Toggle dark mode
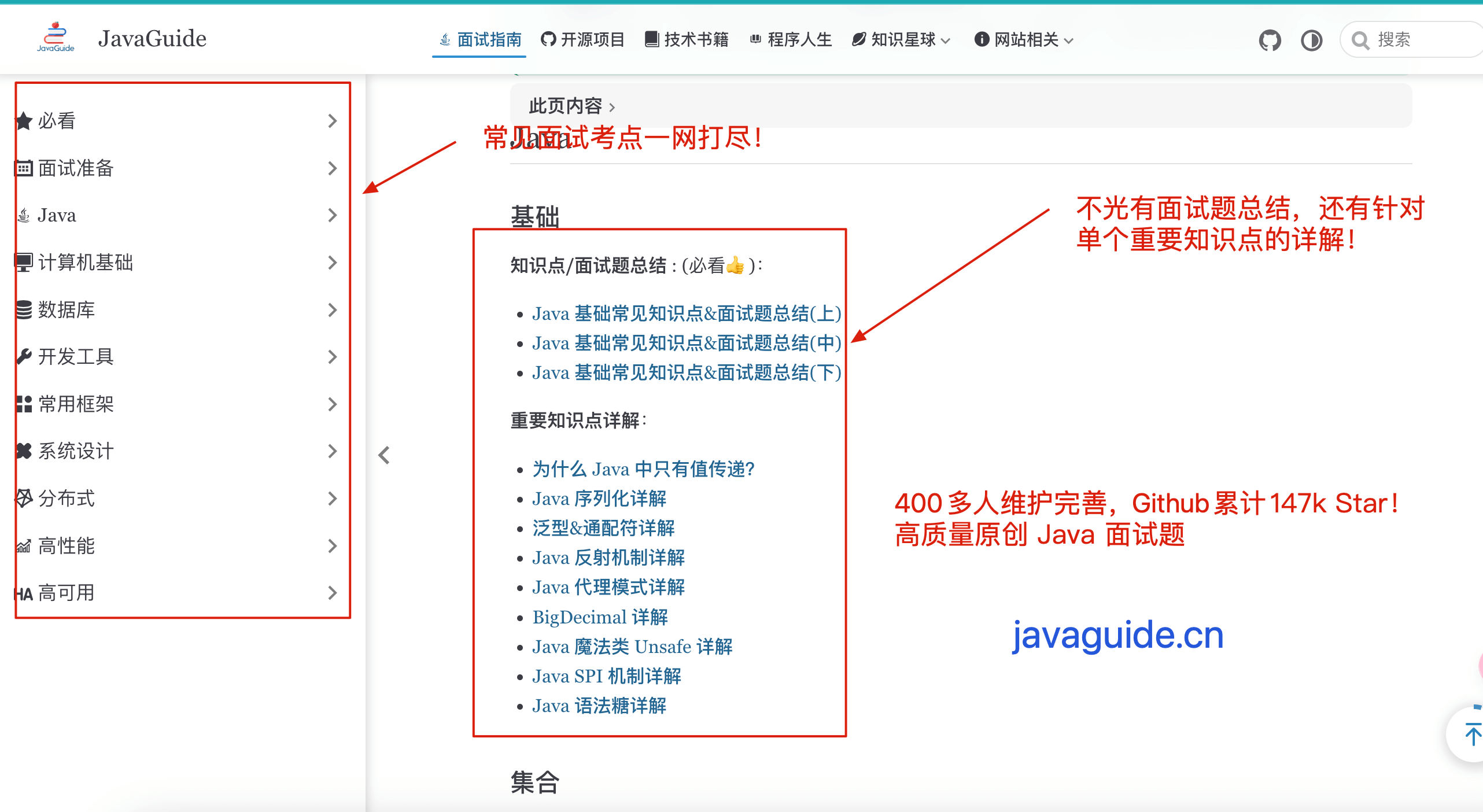1483x812 pixels. pyautogui.click(x=1311, y=40)
